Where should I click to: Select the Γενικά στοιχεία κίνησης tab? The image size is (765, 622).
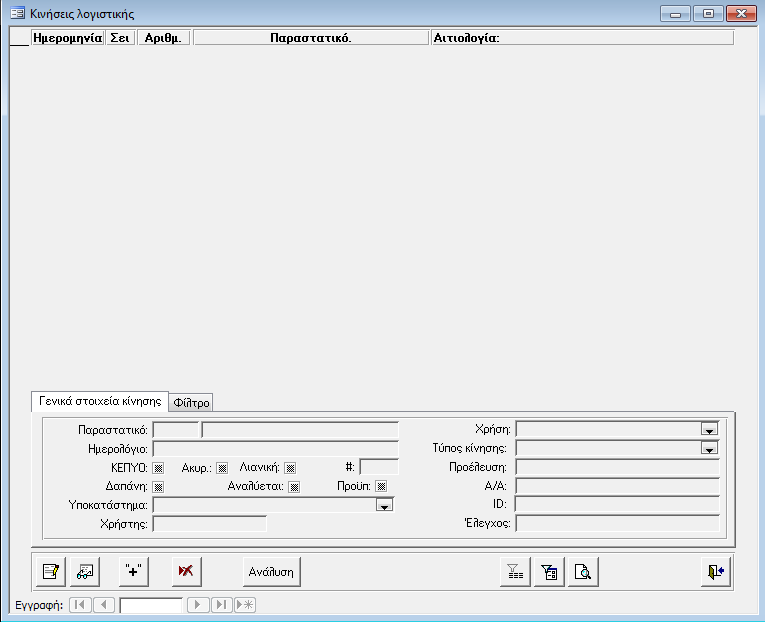tap(100, 400)
